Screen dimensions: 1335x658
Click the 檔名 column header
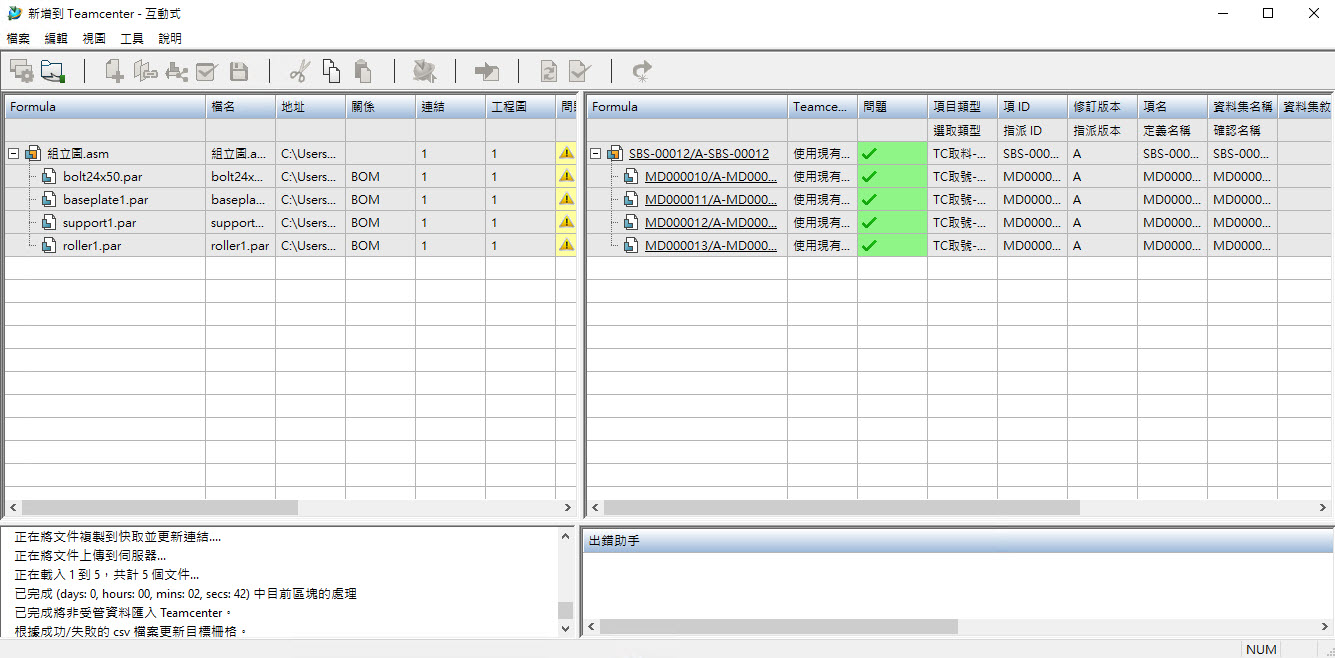tap(241, 107)
